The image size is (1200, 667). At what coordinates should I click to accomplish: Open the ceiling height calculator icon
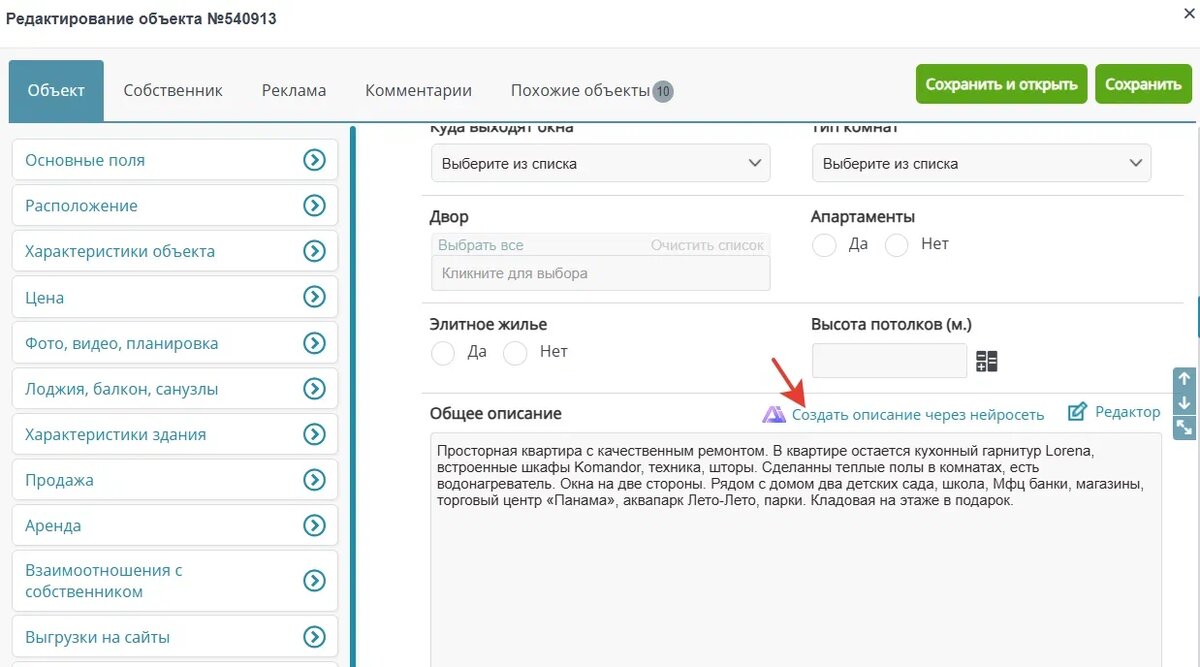coord(987,362)
